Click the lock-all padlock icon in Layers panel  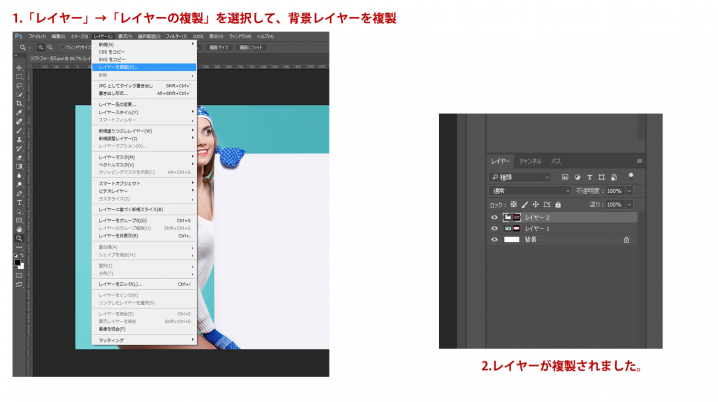558,205
